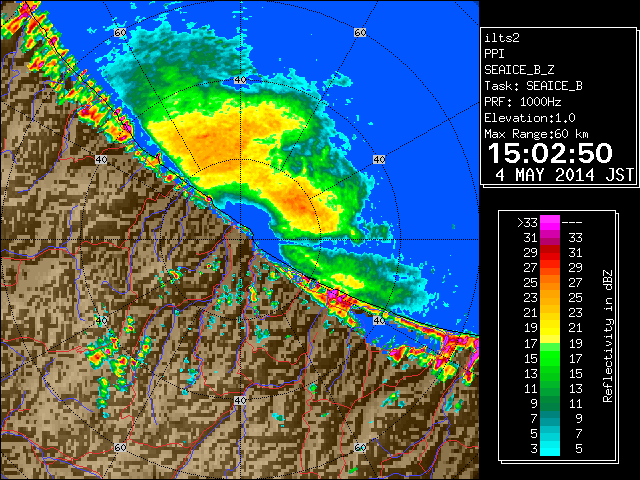Screen dimensions: 640x480
Task: Click the ">33" label in the legend
Action: (x=527, y=222)
